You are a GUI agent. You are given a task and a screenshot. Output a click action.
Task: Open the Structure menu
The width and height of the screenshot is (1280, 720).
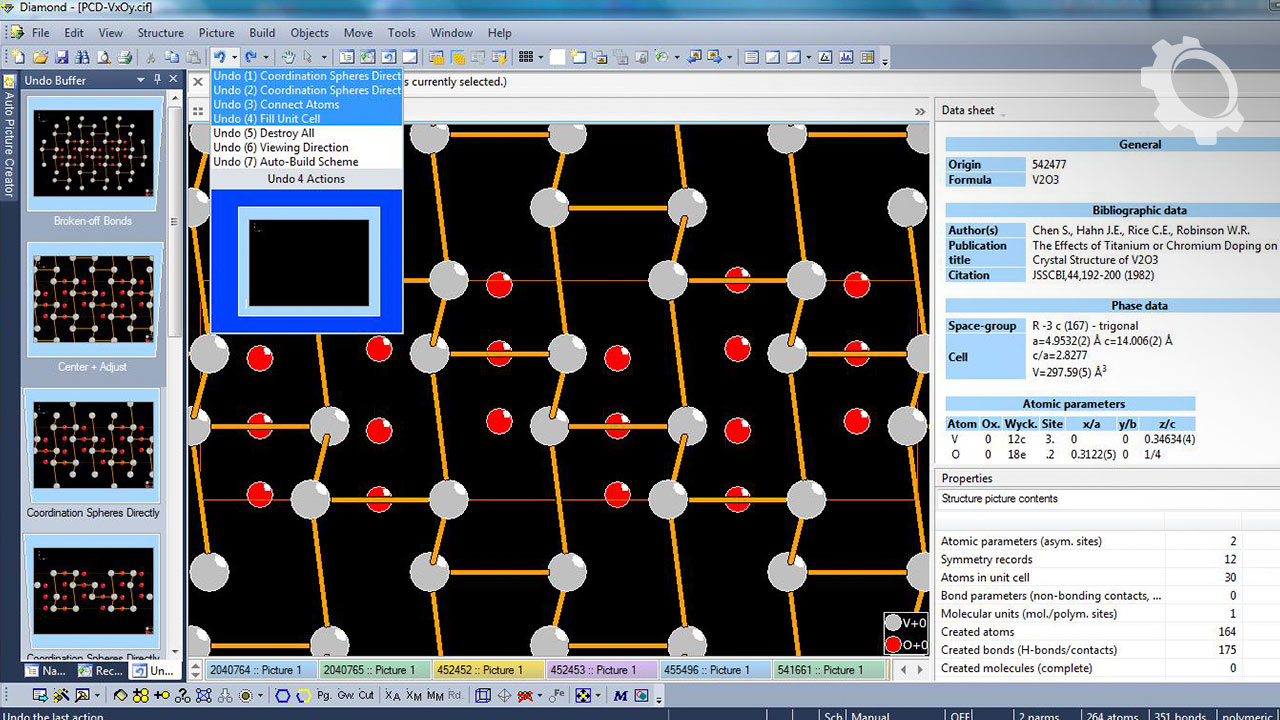[x=160, y=33]
